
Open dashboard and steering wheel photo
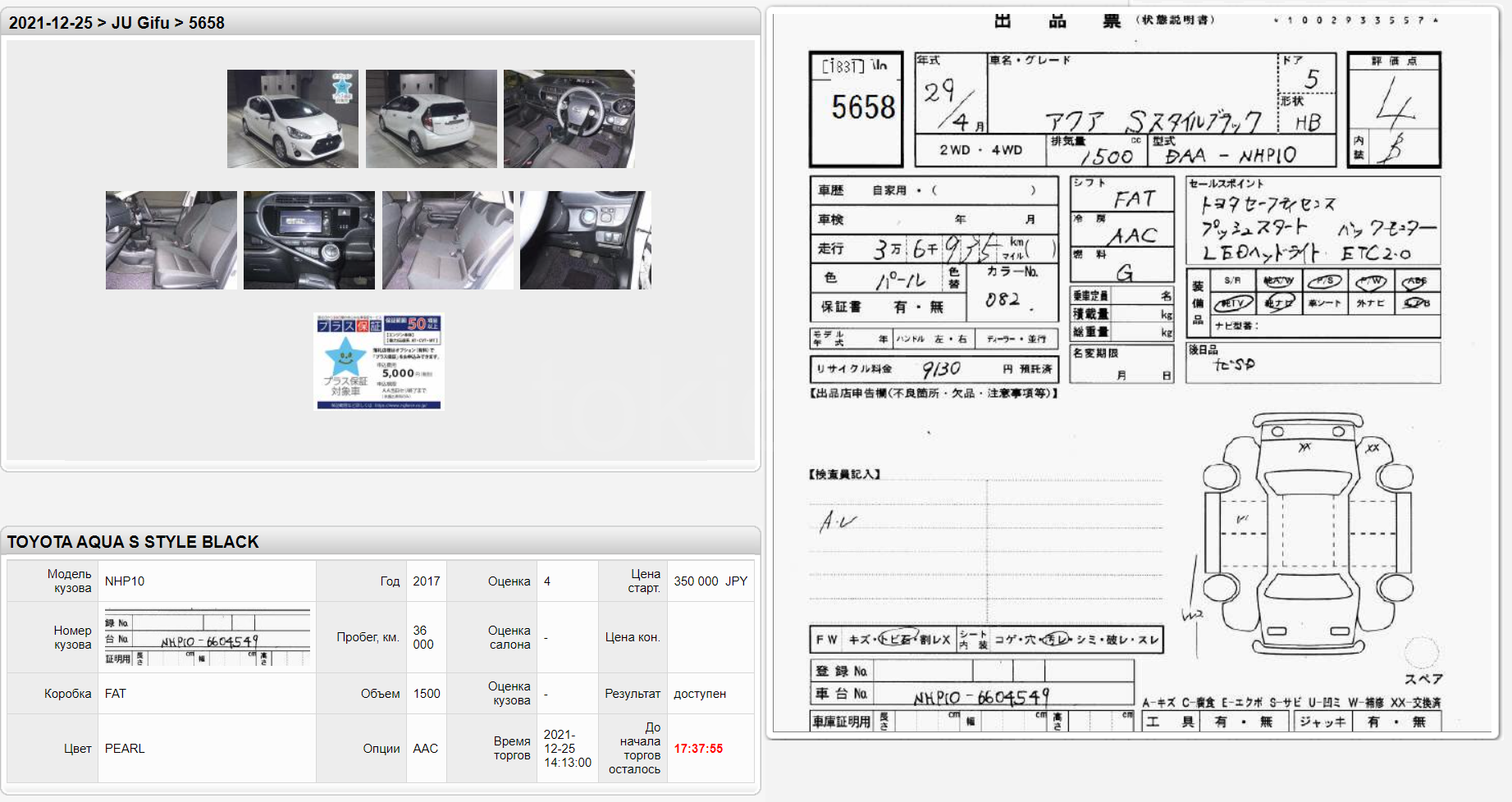[569, 119]
